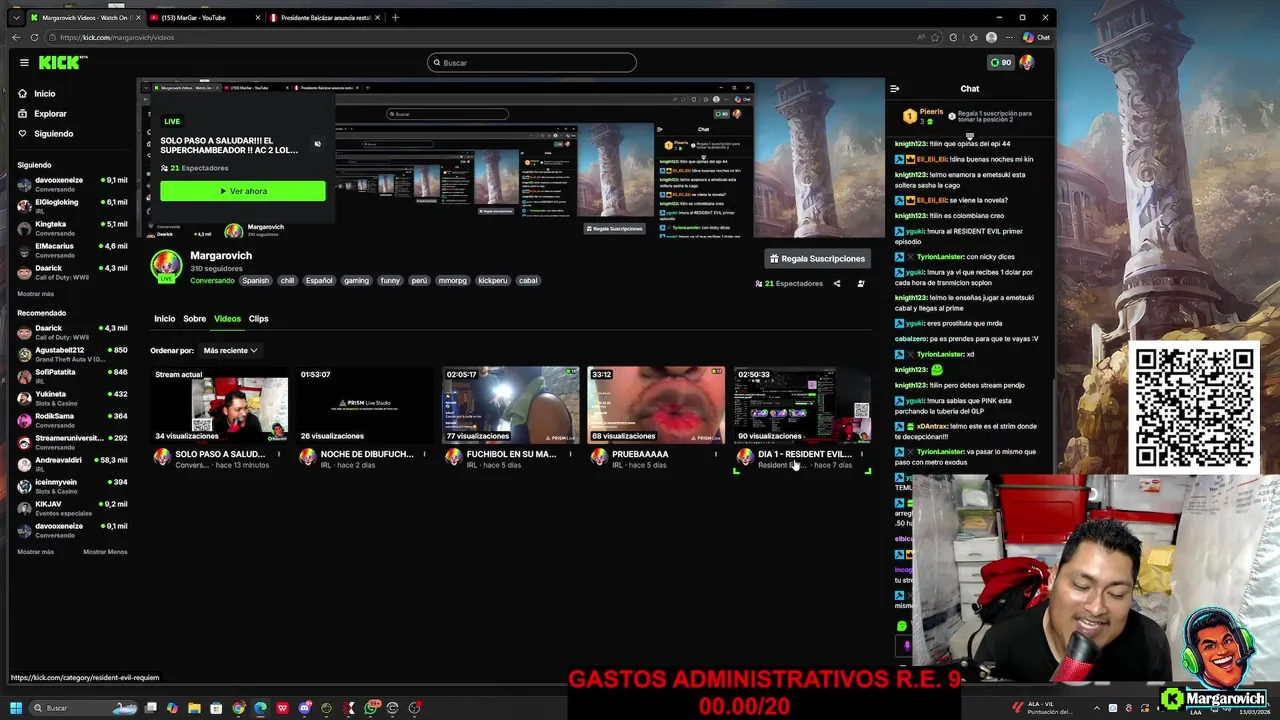
Task: Switch to the Clips channel tab
Action: pos(258,319)
